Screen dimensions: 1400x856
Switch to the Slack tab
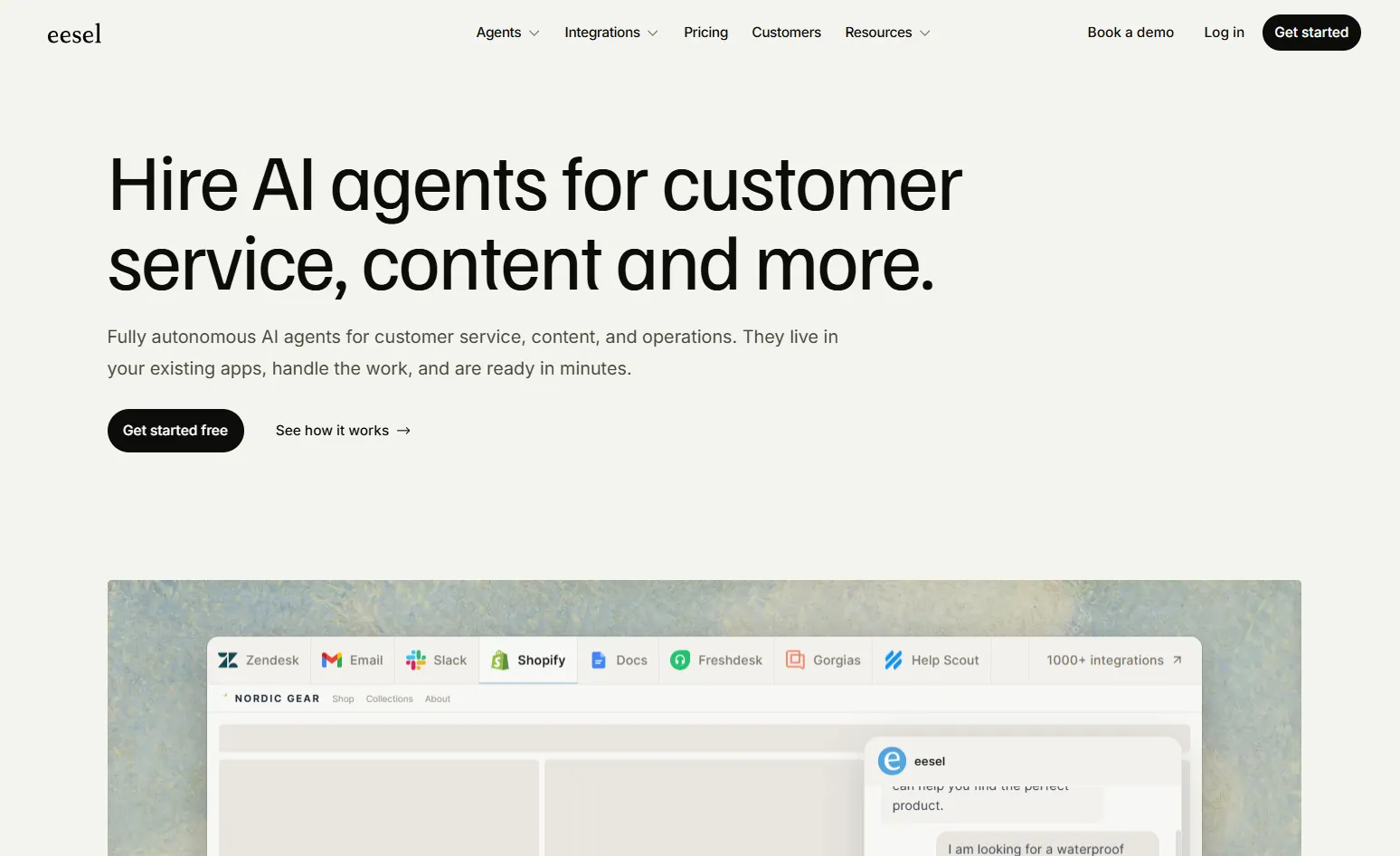click(437, 661)
